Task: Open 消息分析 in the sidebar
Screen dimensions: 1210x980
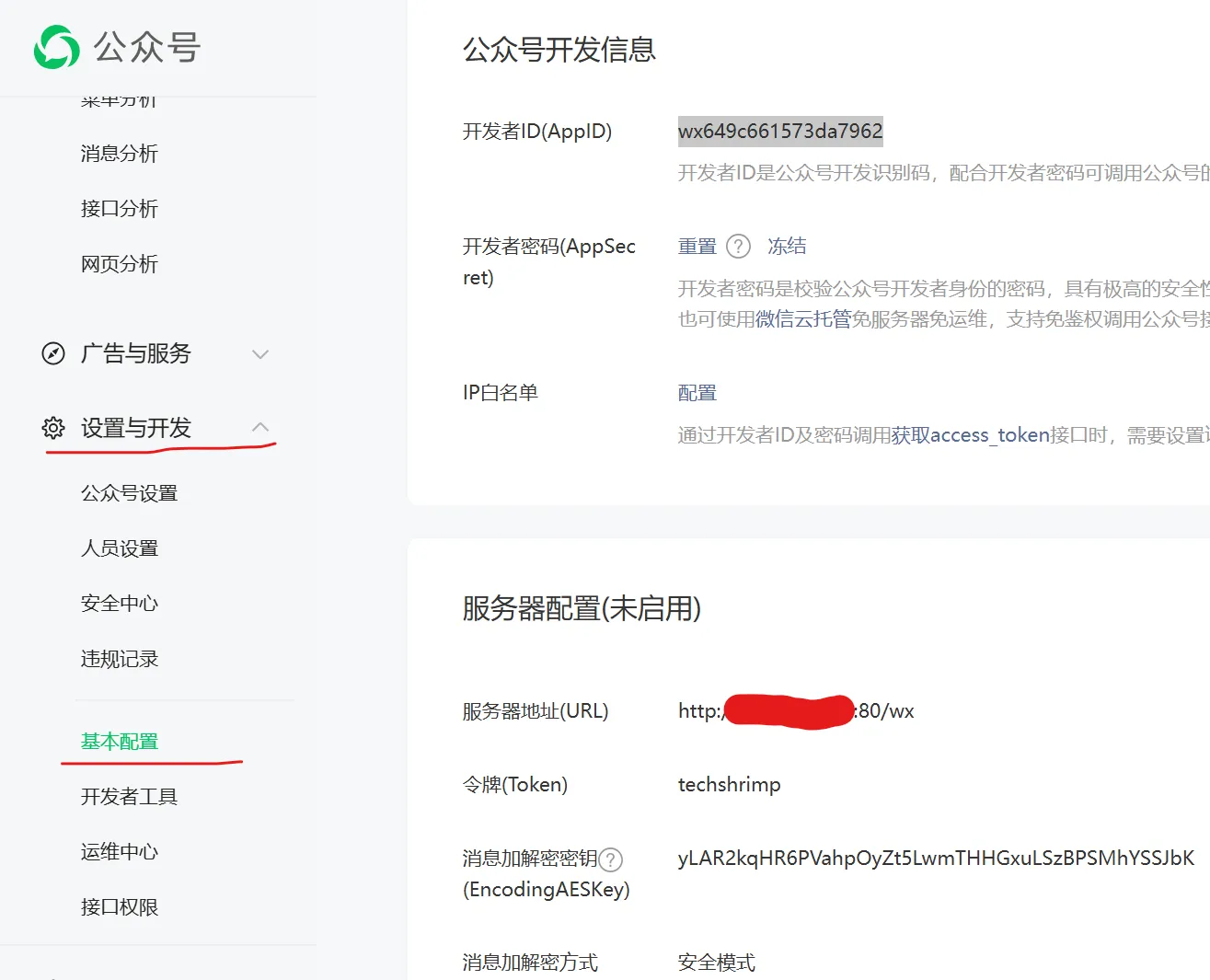Action: click(119, 154)
